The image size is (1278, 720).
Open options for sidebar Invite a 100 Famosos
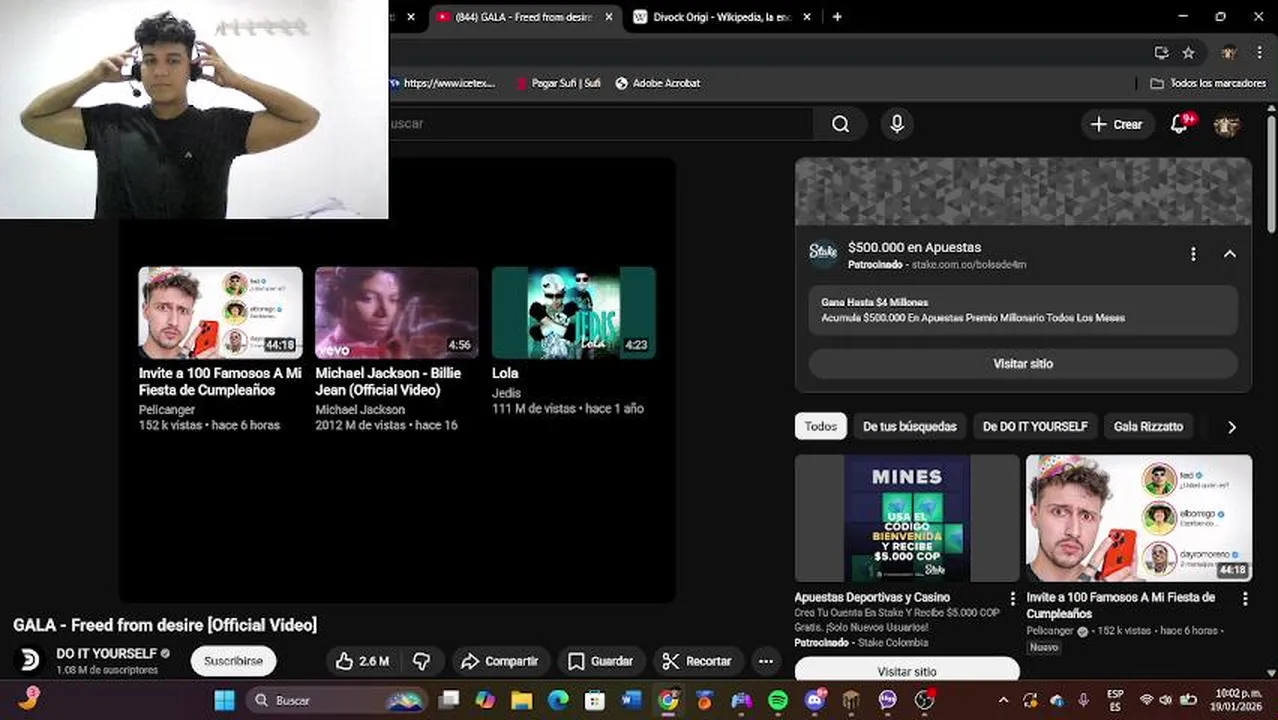1245,599
